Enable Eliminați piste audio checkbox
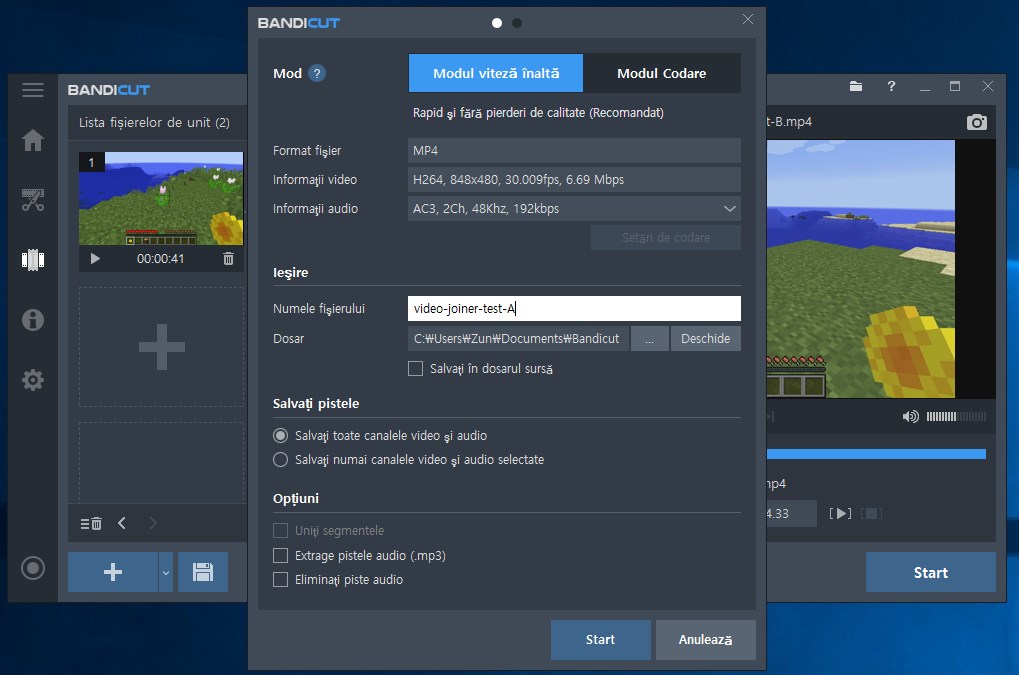The width and height of the screenshot is (1019, 675). [x=280, y=579]
